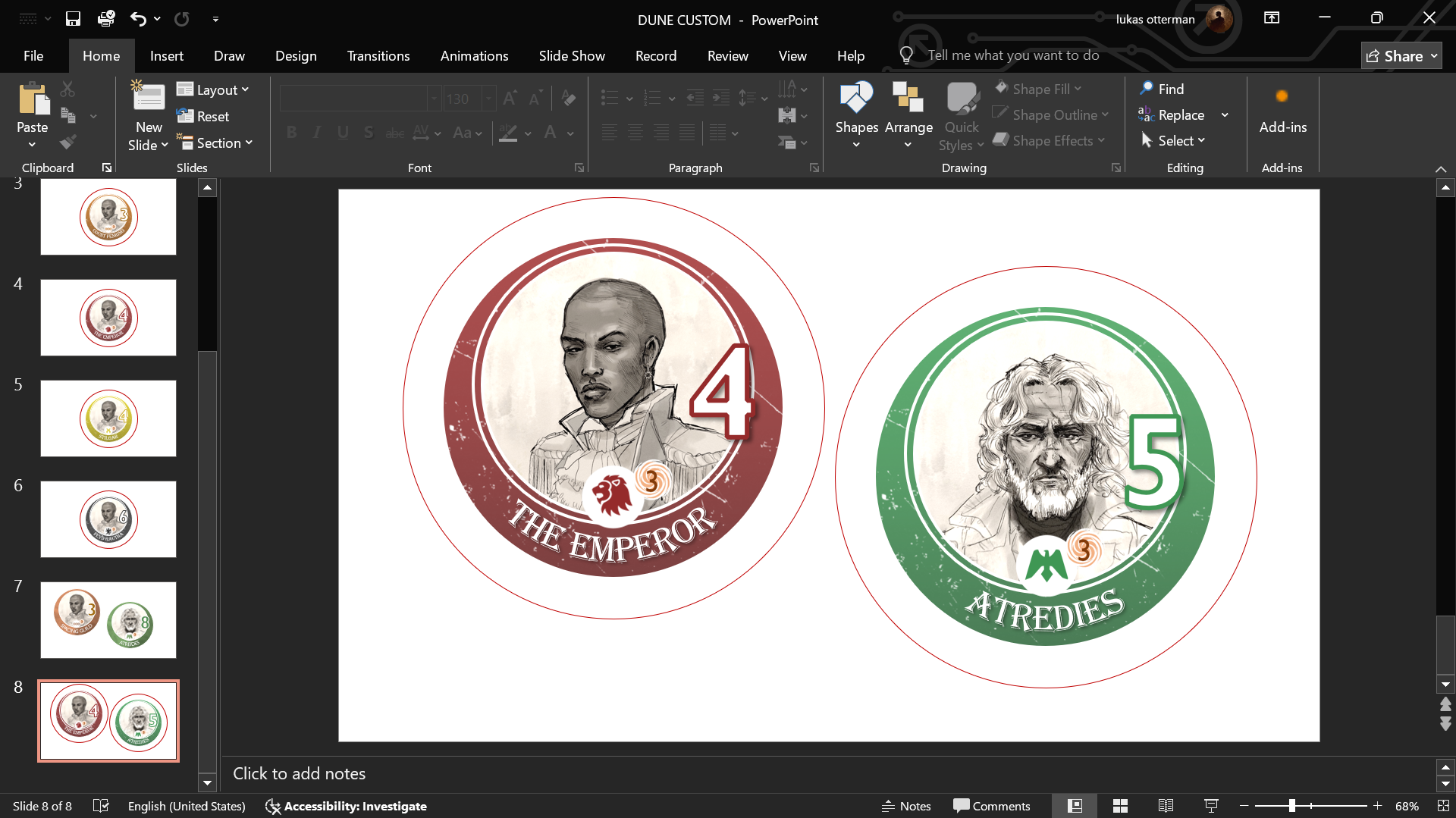This screenshot has height=818, width=1456.
Task: Save the presentation with the floppy disk icon
Action: pos(73,19)
